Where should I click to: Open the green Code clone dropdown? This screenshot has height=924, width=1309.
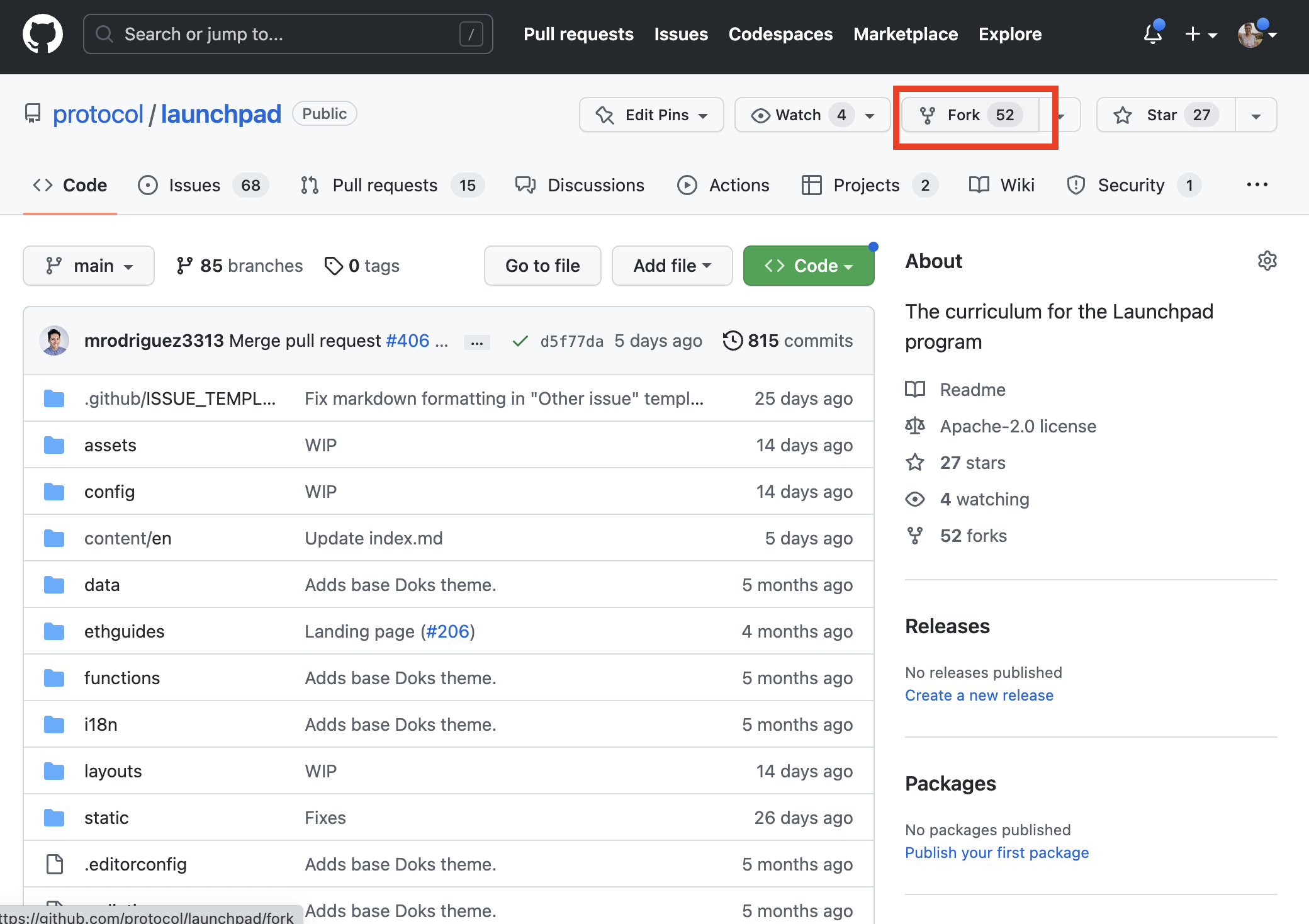click(809, 266)
